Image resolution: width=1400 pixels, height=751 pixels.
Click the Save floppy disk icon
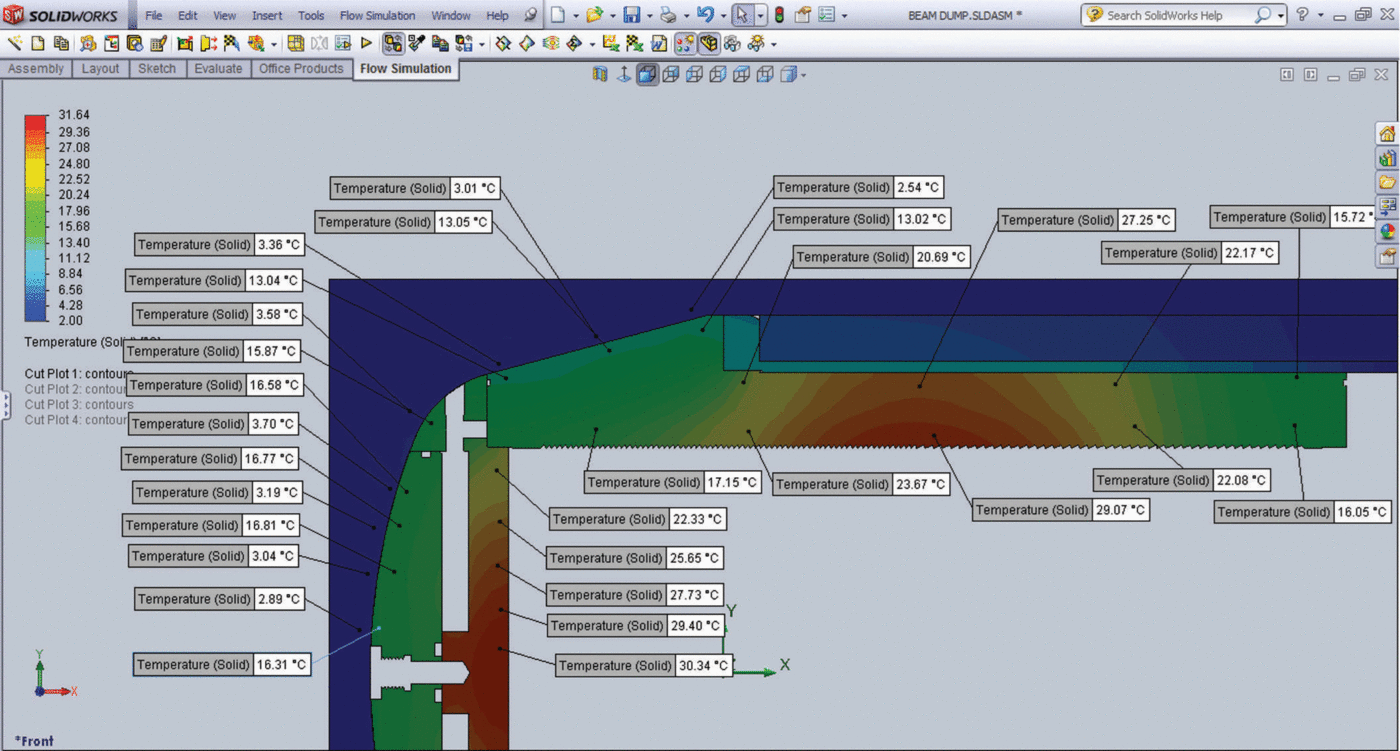(x=631, y=15)
